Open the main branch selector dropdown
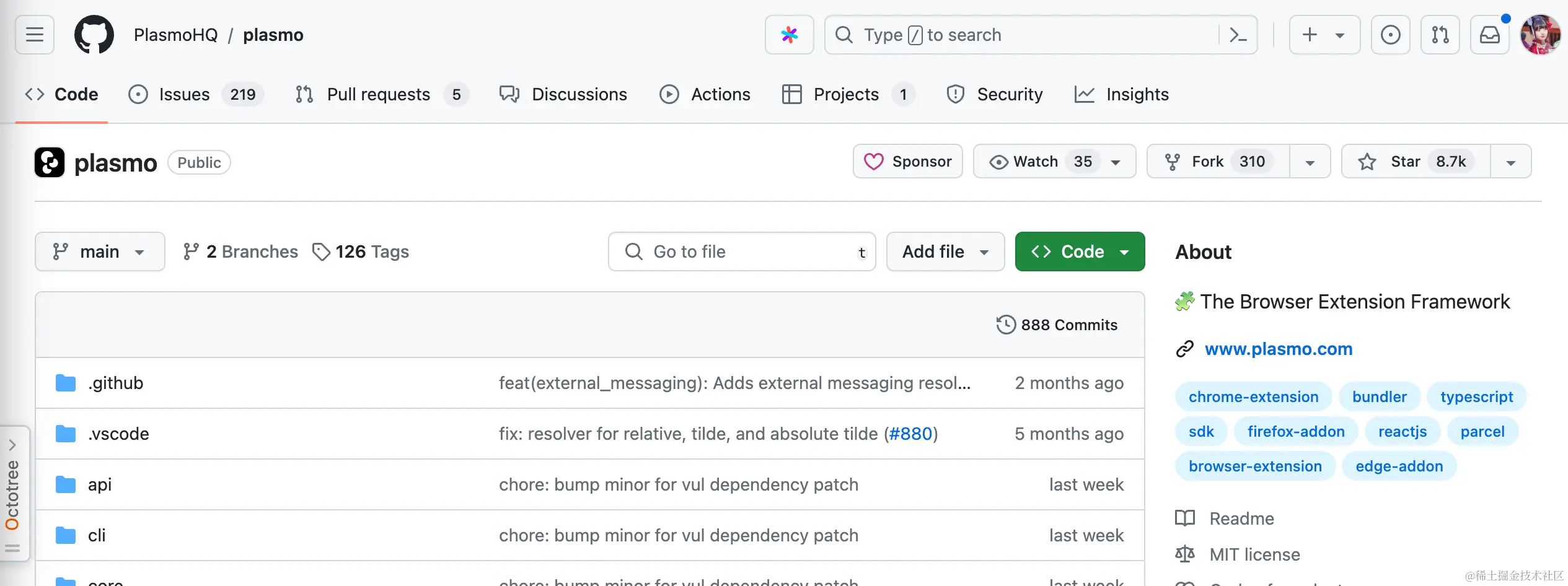The width and height of the screenshot is (1568, 586). 100,251
